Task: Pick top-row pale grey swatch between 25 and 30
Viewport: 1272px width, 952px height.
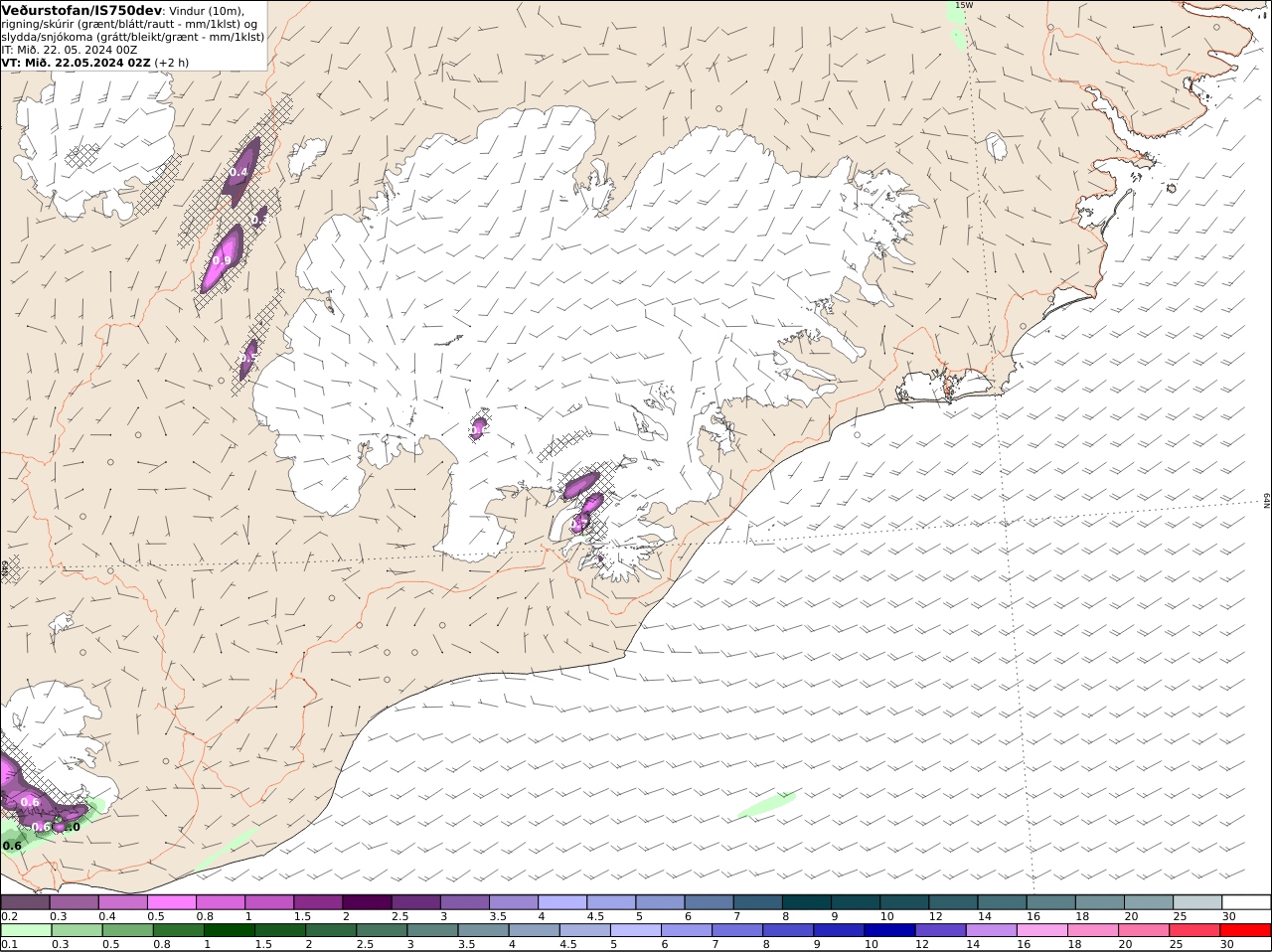Action: (1198, 902)
